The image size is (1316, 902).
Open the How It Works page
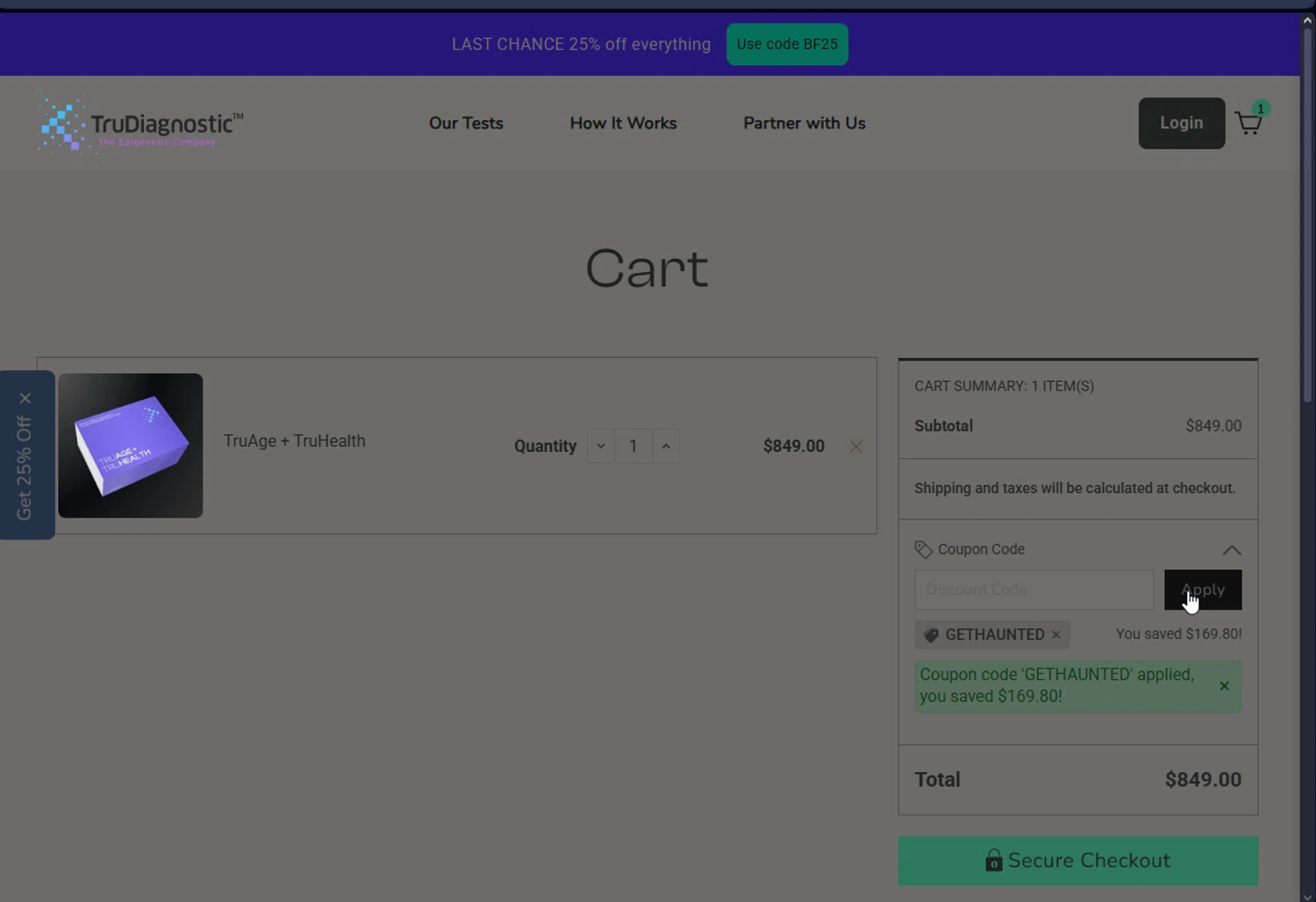623,123
